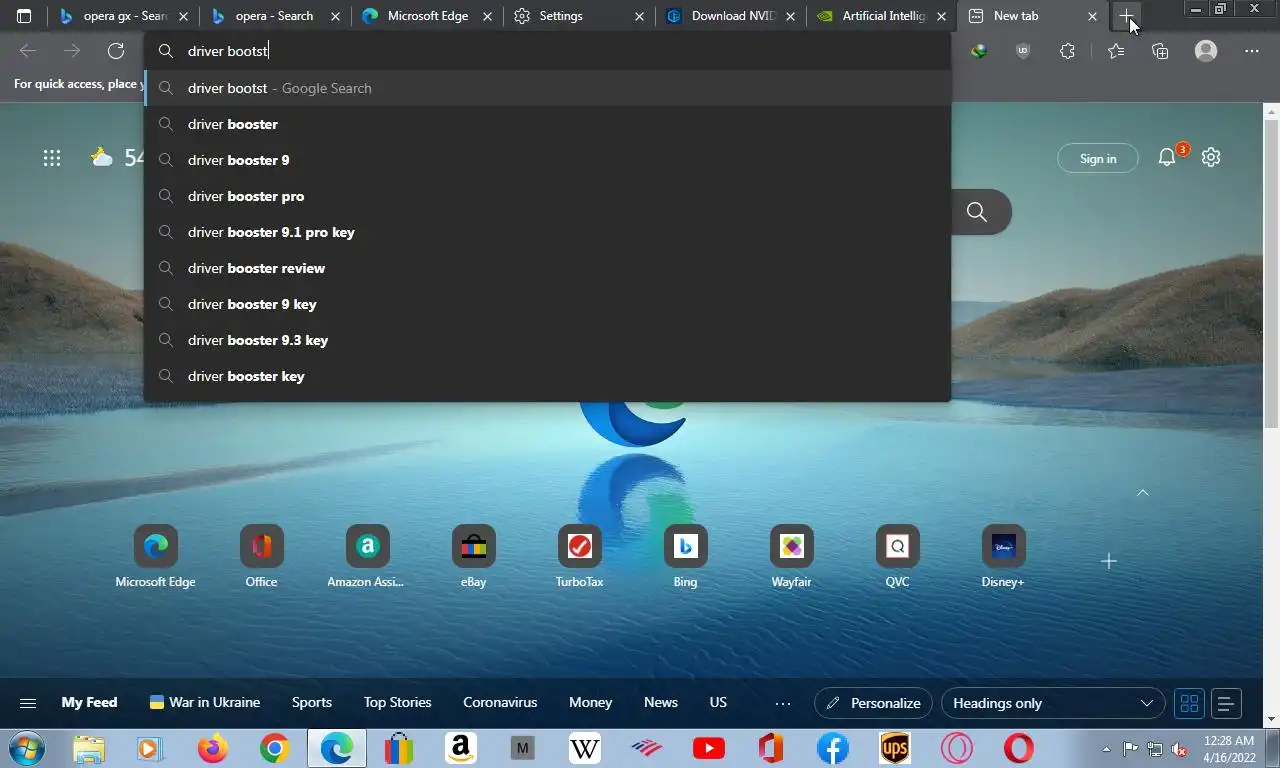This screenshot has width=1280, height=768.
Task: Open the weather widget
Action: tap(117, 157)
